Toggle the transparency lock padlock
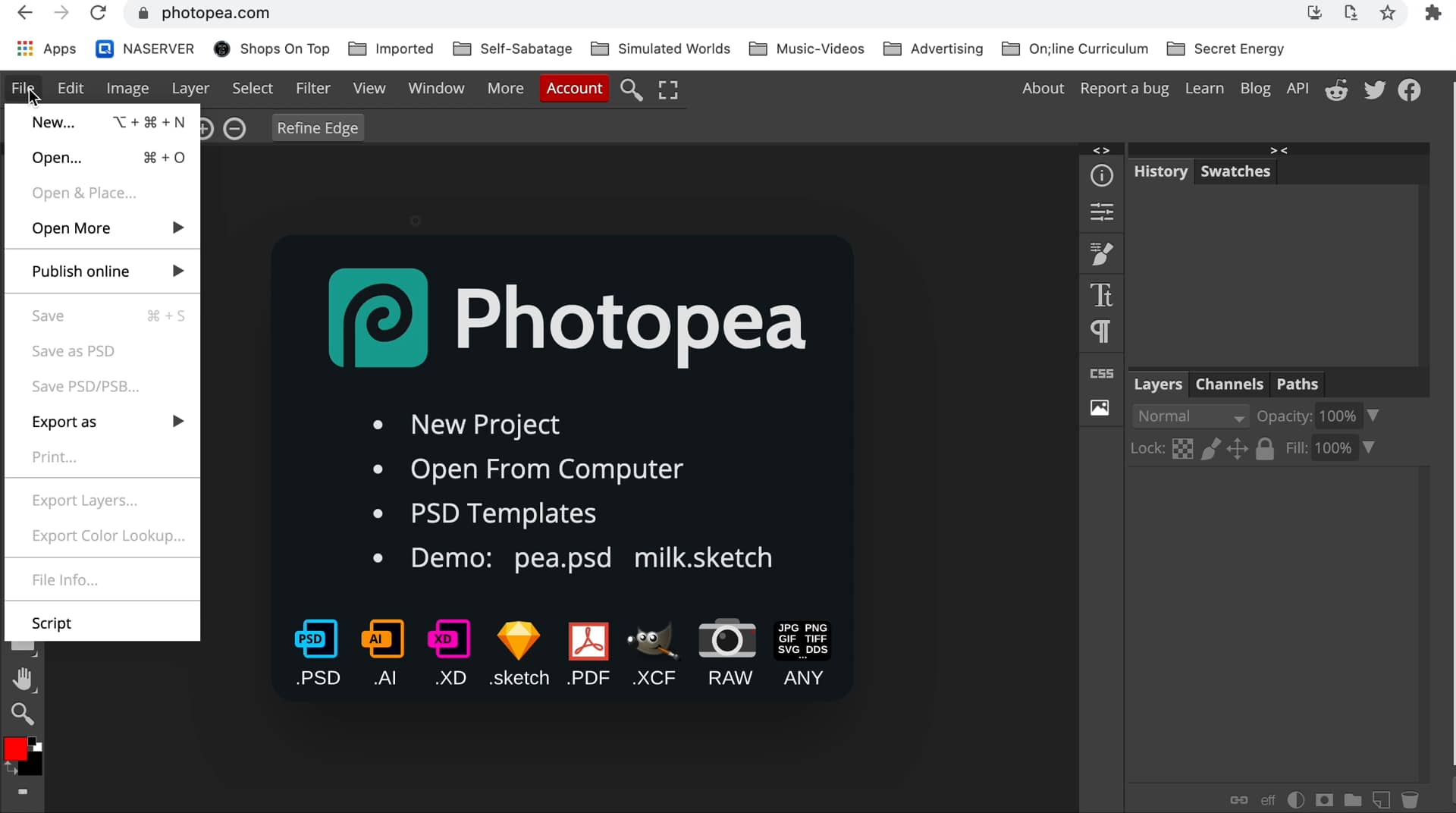Image resolution: width=1456 pixels, height=813 pixels. click(1266, 448)
